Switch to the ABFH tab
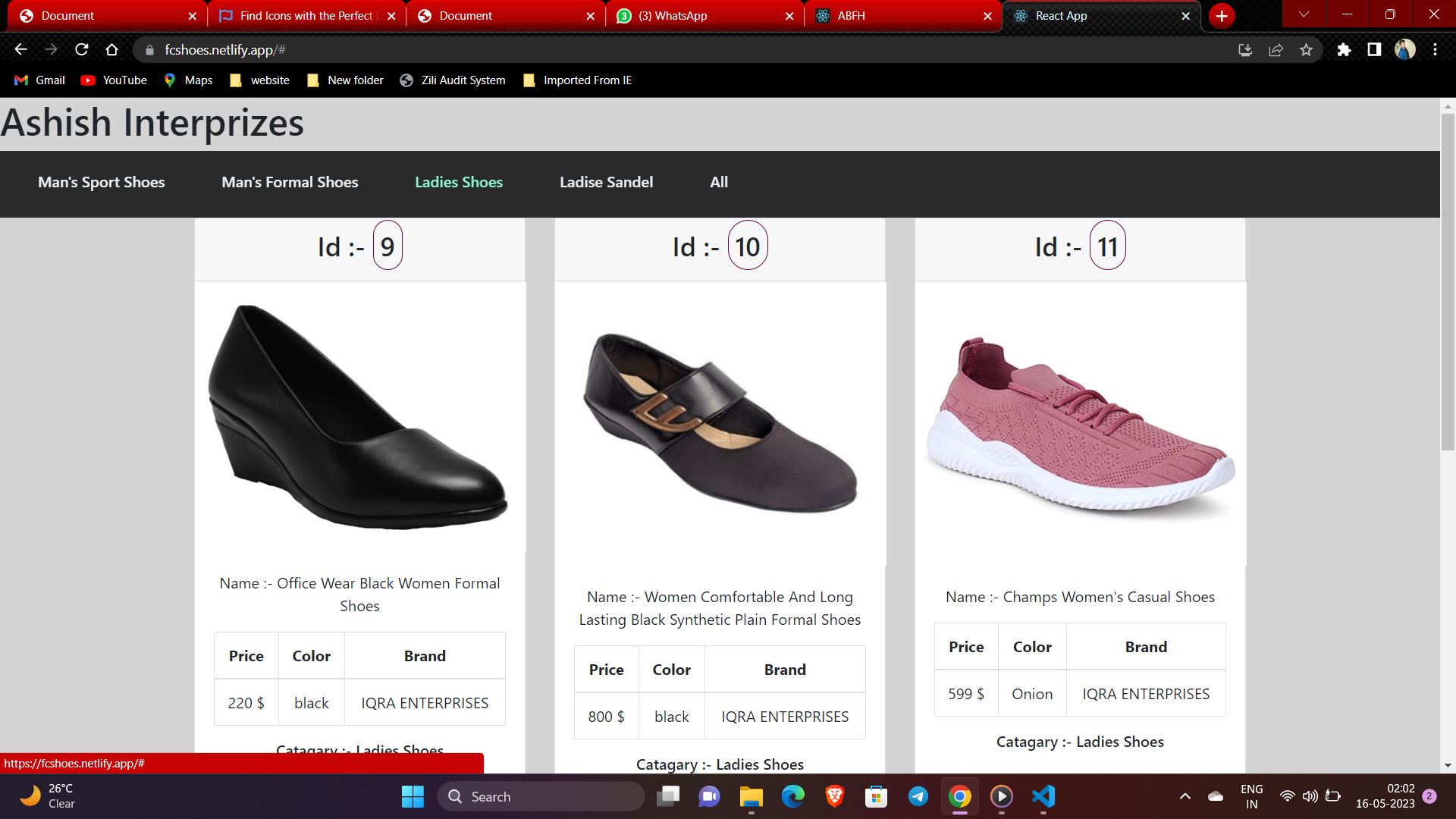Image resolution: width=1456 pixels, height=819 pixels. pyautogui.click(x=851, y=16)
